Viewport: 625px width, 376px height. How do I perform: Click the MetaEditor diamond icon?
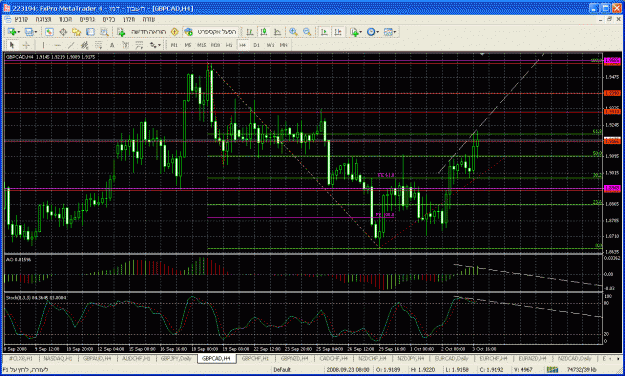[174, 32]
